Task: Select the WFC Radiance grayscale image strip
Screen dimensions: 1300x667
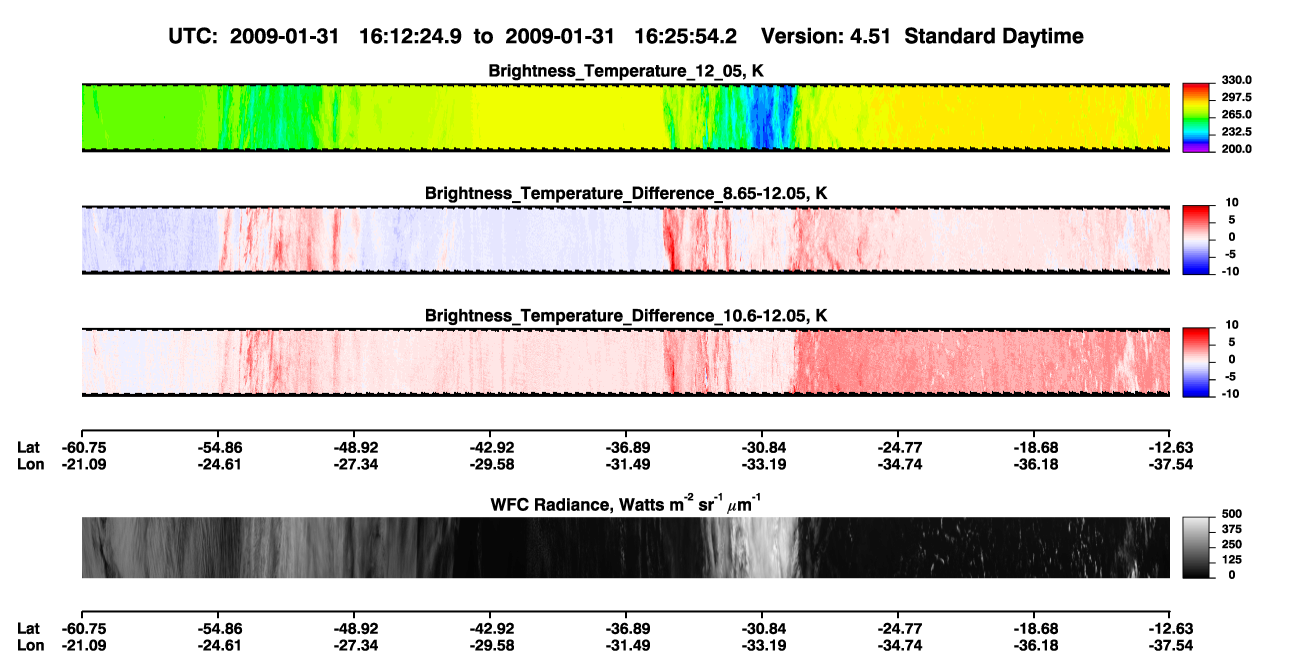Action: click(625, 547)
